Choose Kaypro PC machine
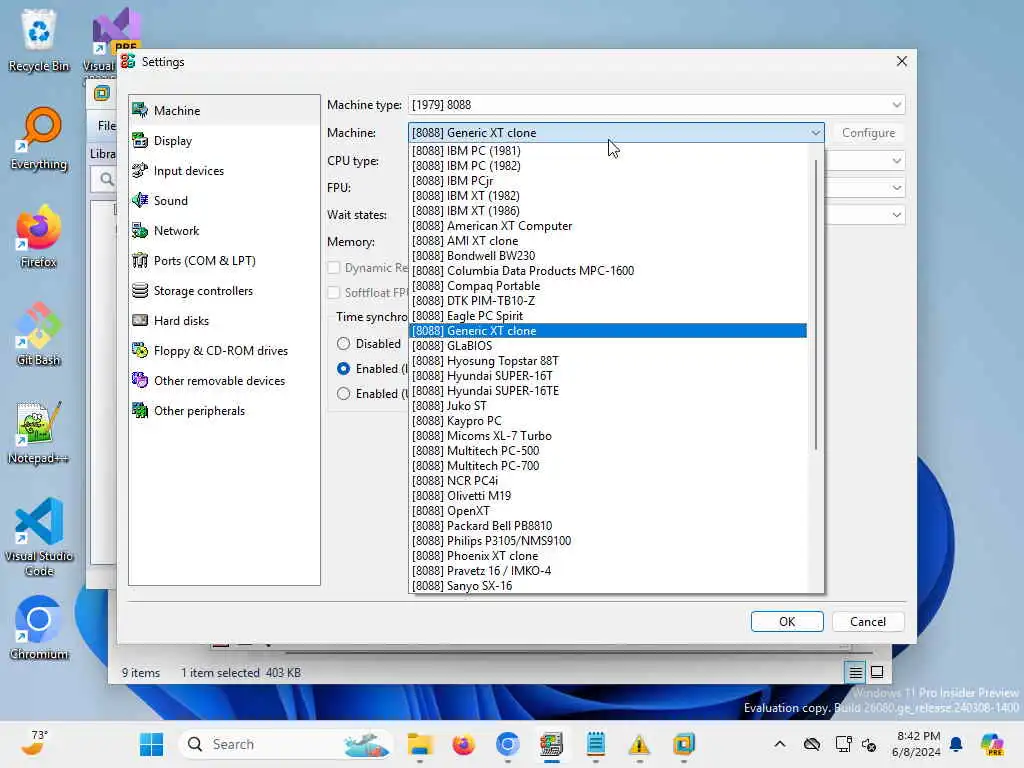Screen dimensions: 1024x768 [x=608, y=421]
